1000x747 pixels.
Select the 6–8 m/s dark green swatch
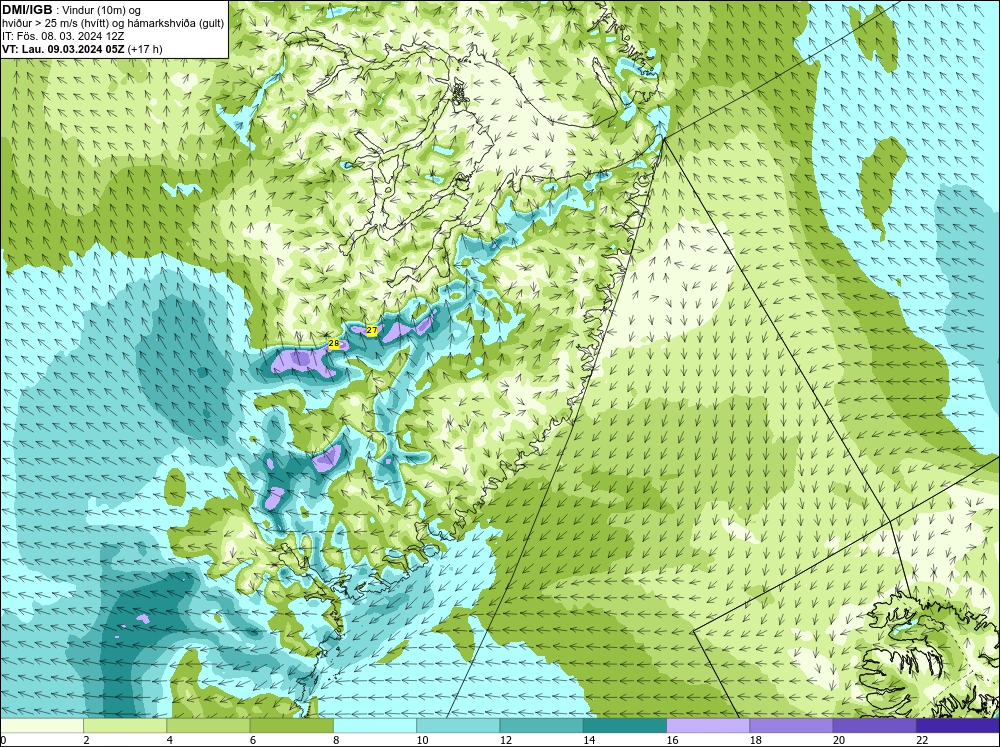pyautogui.click(x=291, y=726)
